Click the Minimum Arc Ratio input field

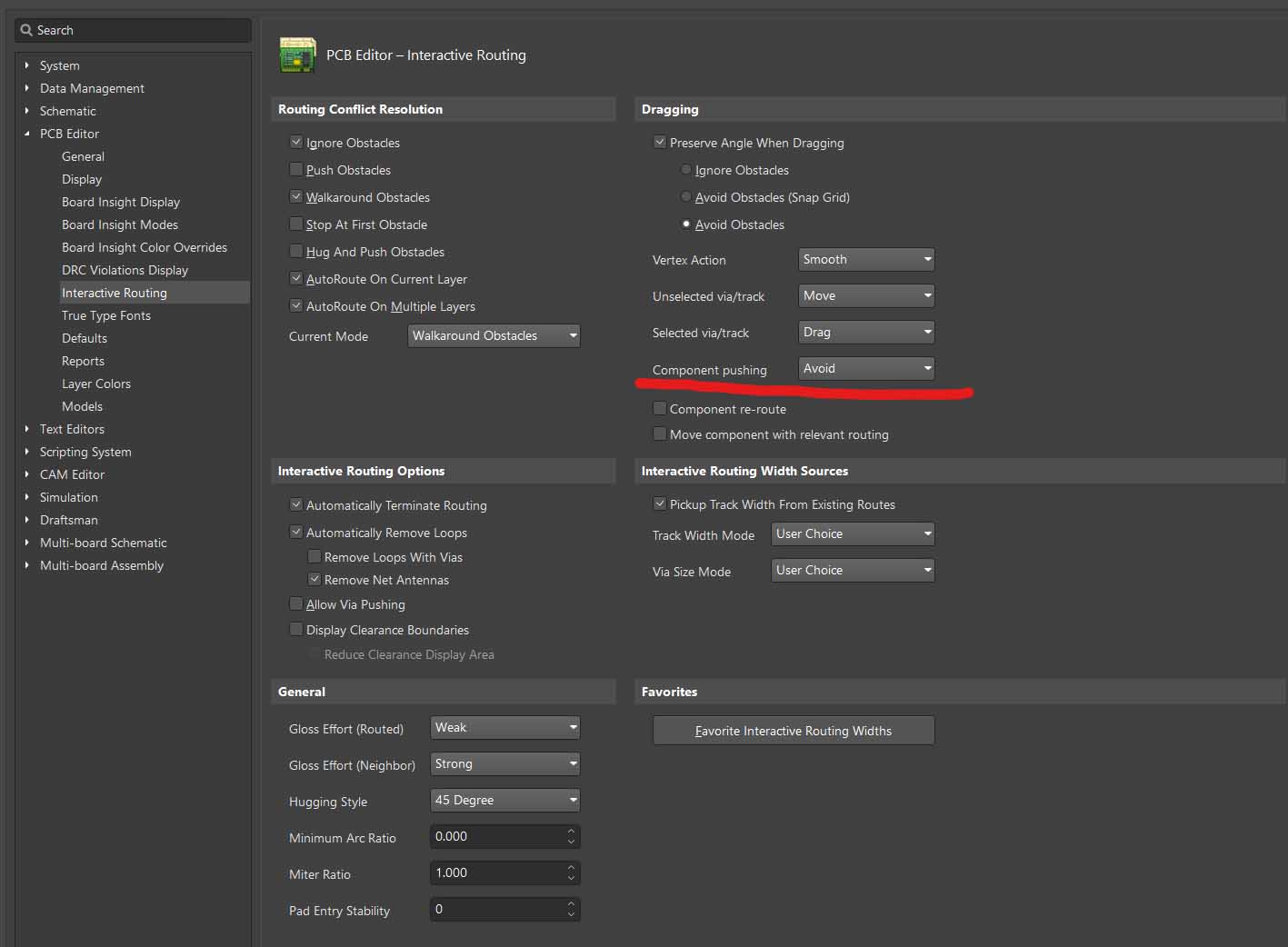click(495, 836)
